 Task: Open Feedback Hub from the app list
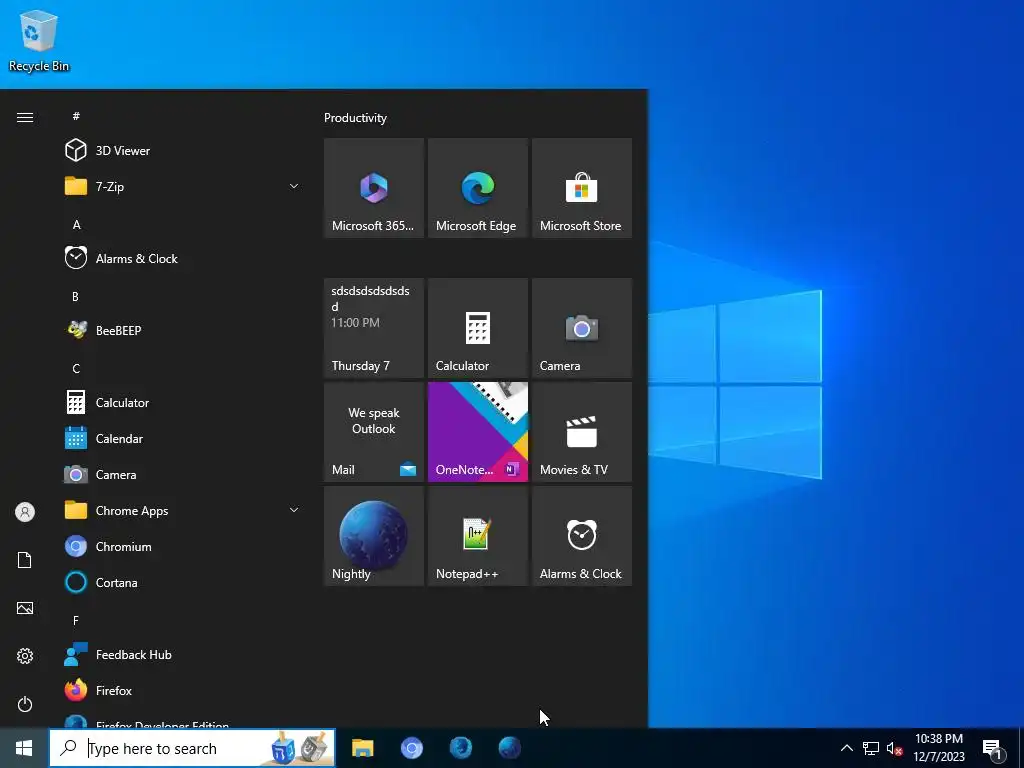coord(183,654)
